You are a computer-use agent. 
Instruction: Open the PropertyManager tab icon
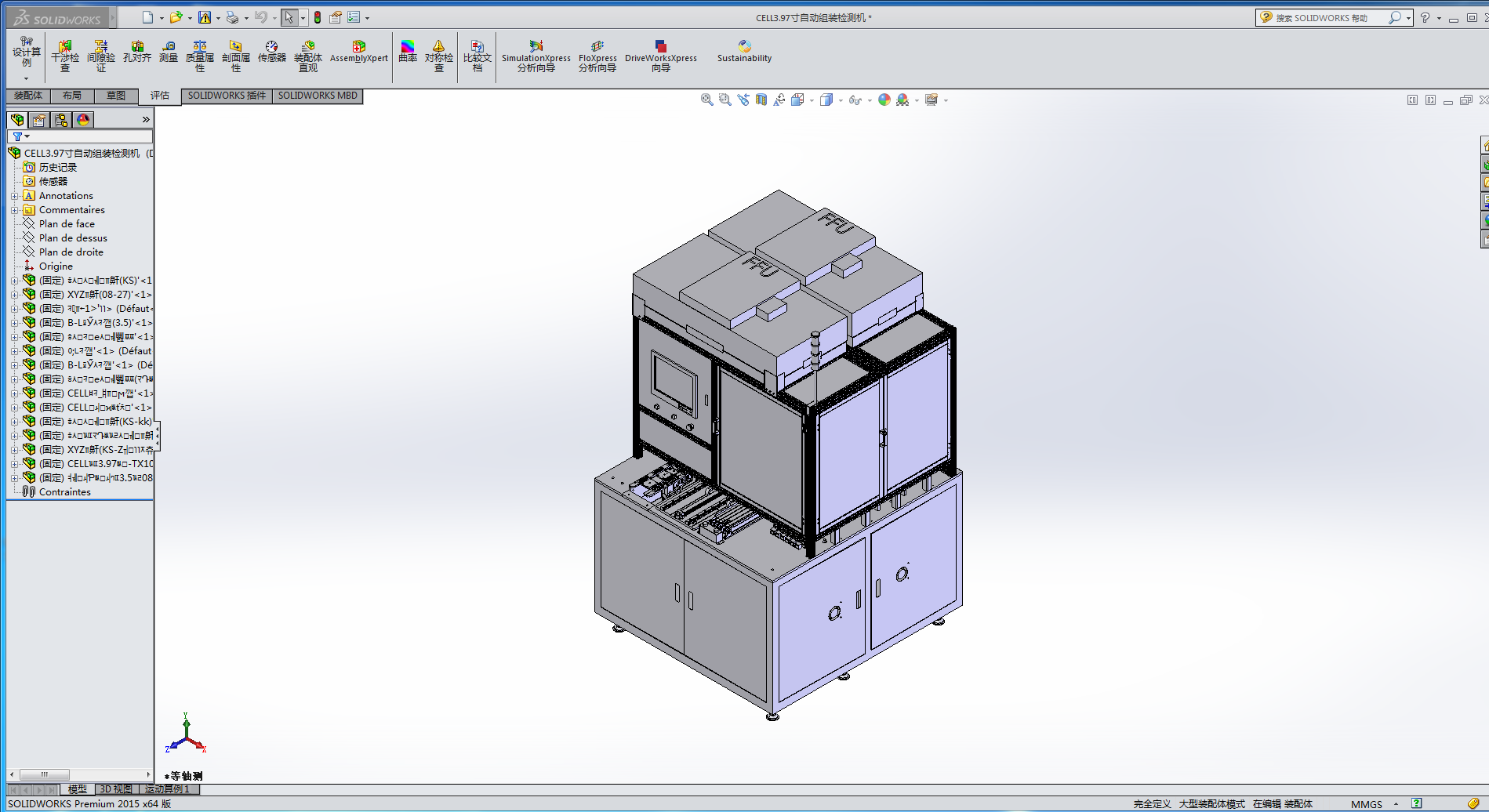pos(39,119)
